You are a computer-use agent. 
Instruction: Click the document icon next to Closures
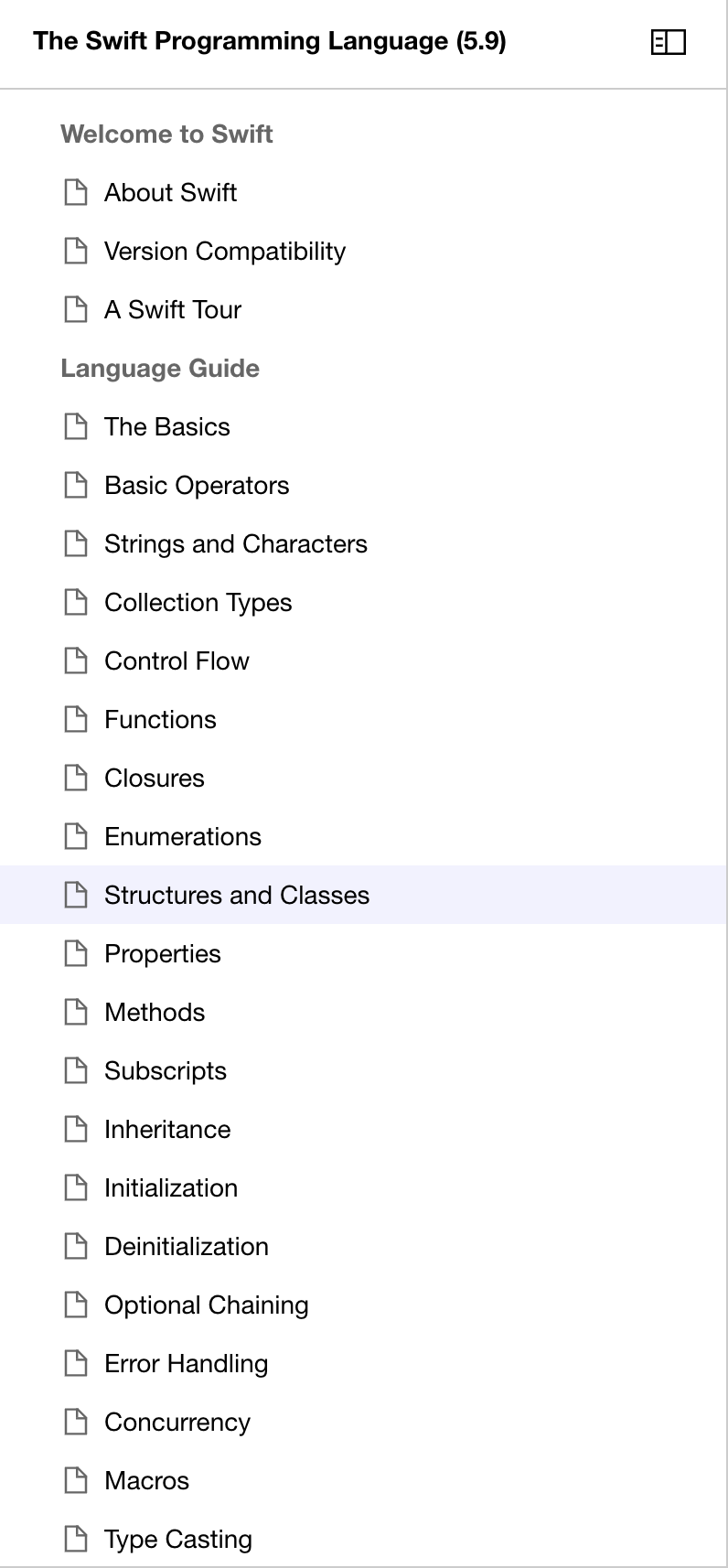76,778
